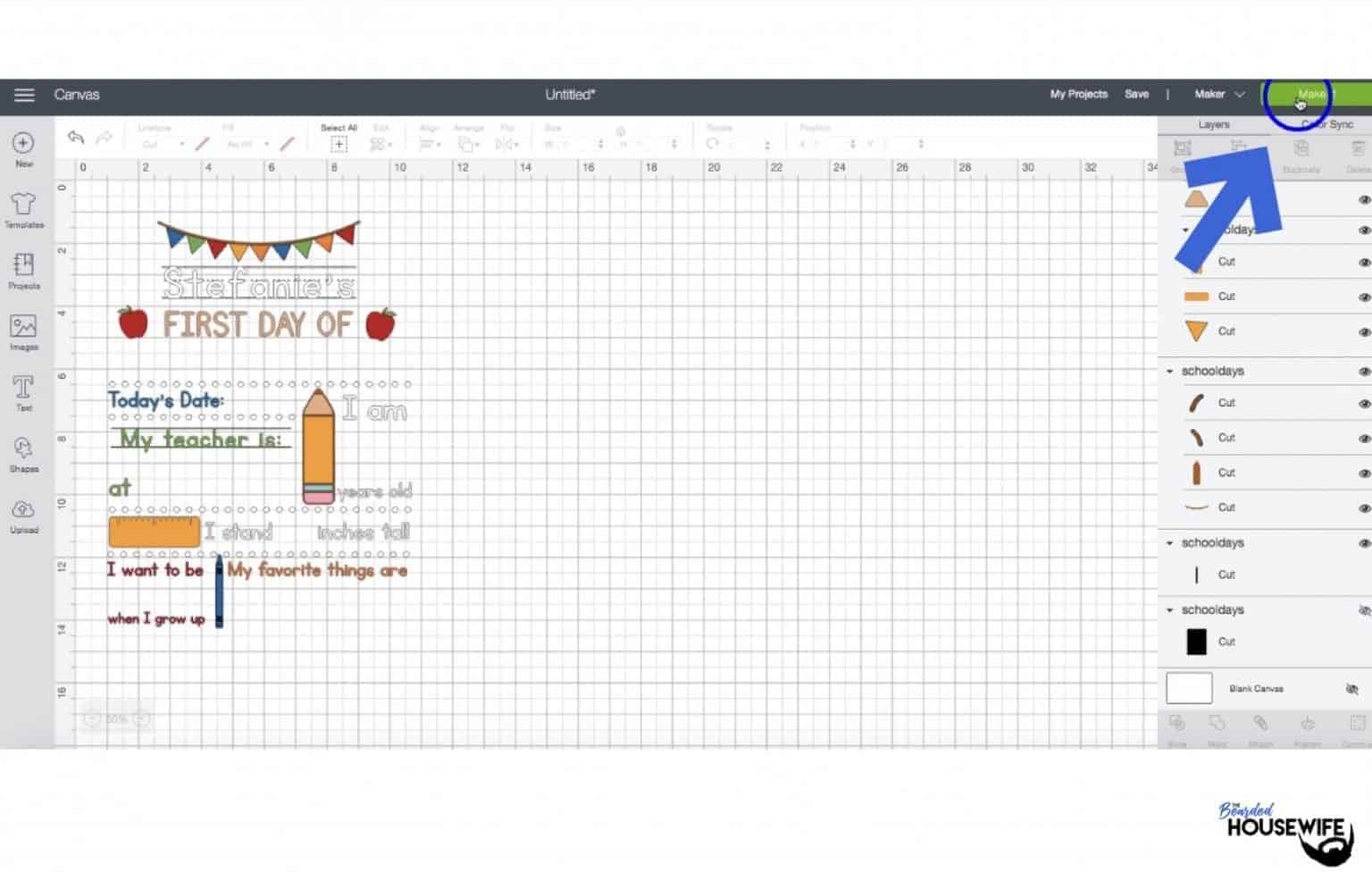Switch to the Layers tab
Screen dimensions: 1372x872
click(1214, 124)
